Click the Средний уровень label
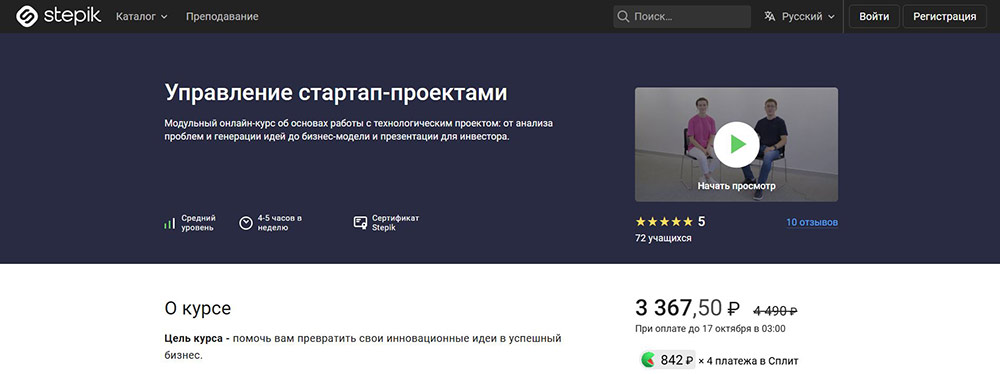Viewport: 1000px width, 374px height. pos(198,223)
